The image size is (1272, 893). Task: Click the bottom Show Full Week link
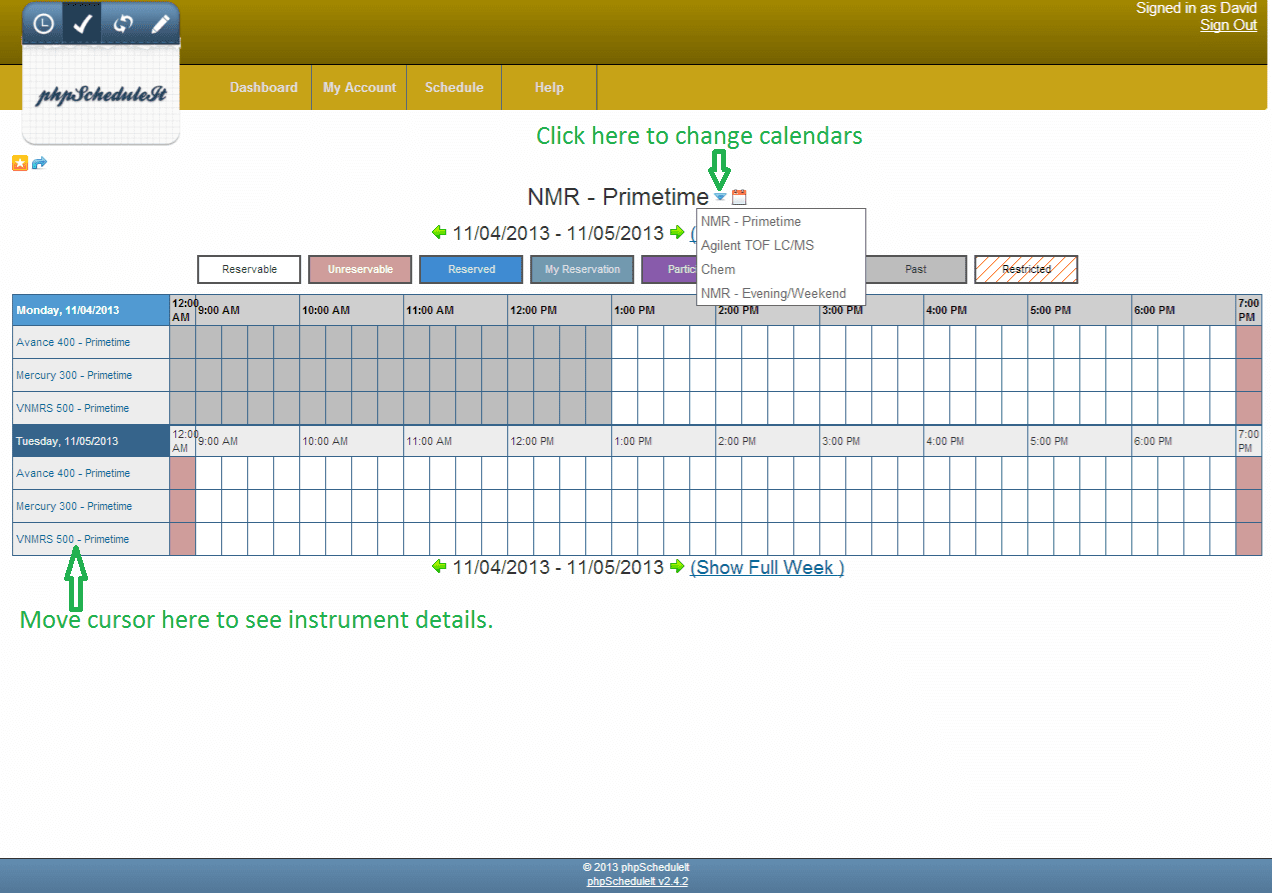click(x=766, y=567)
